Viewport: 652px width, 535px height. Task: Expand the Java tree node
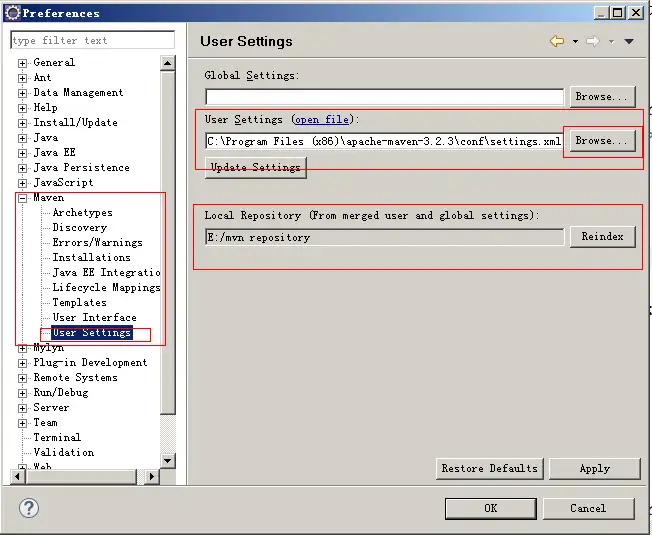click(22, 138)
